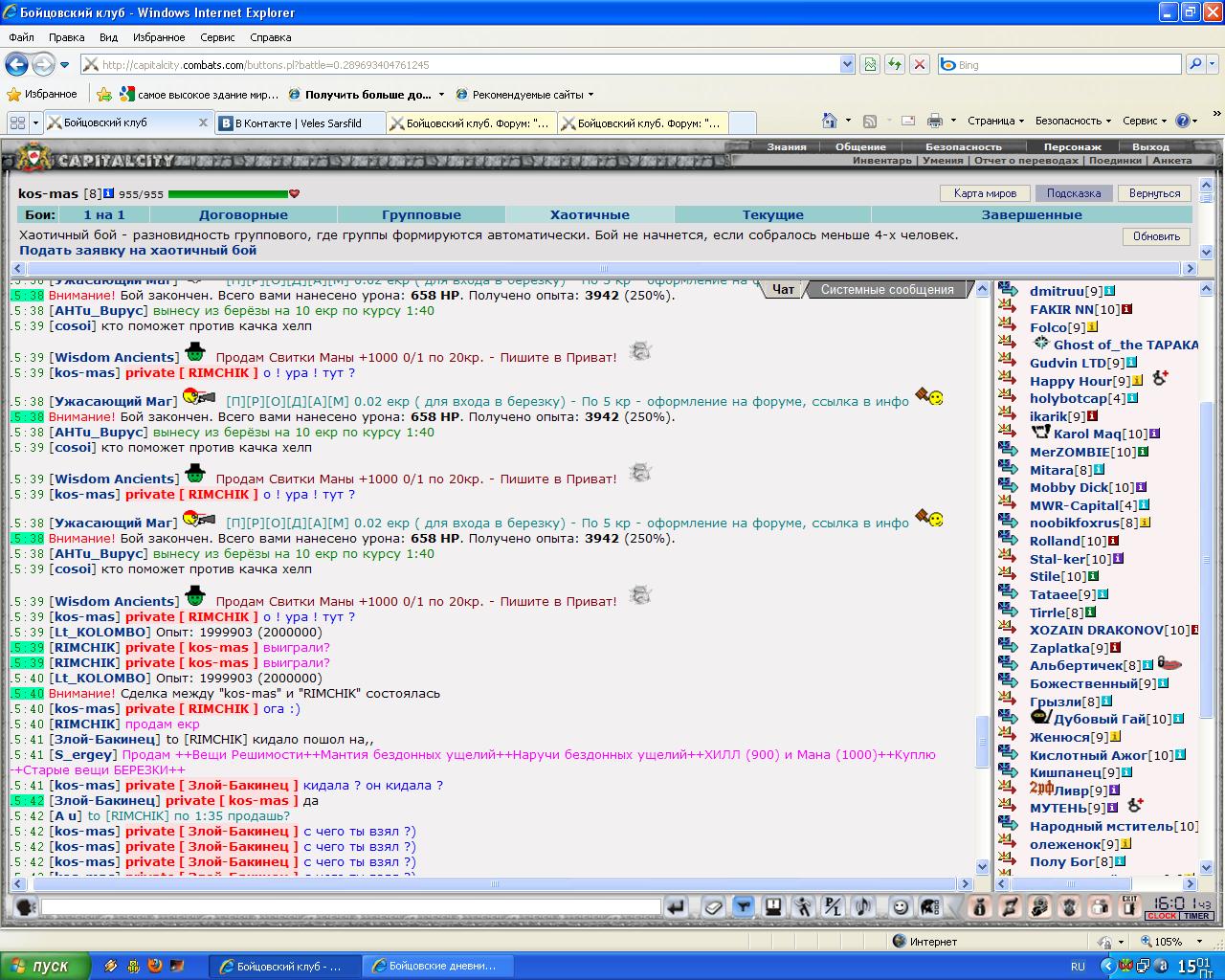
Task: Open info icon for player ikarik
Action: point(1092,416)
